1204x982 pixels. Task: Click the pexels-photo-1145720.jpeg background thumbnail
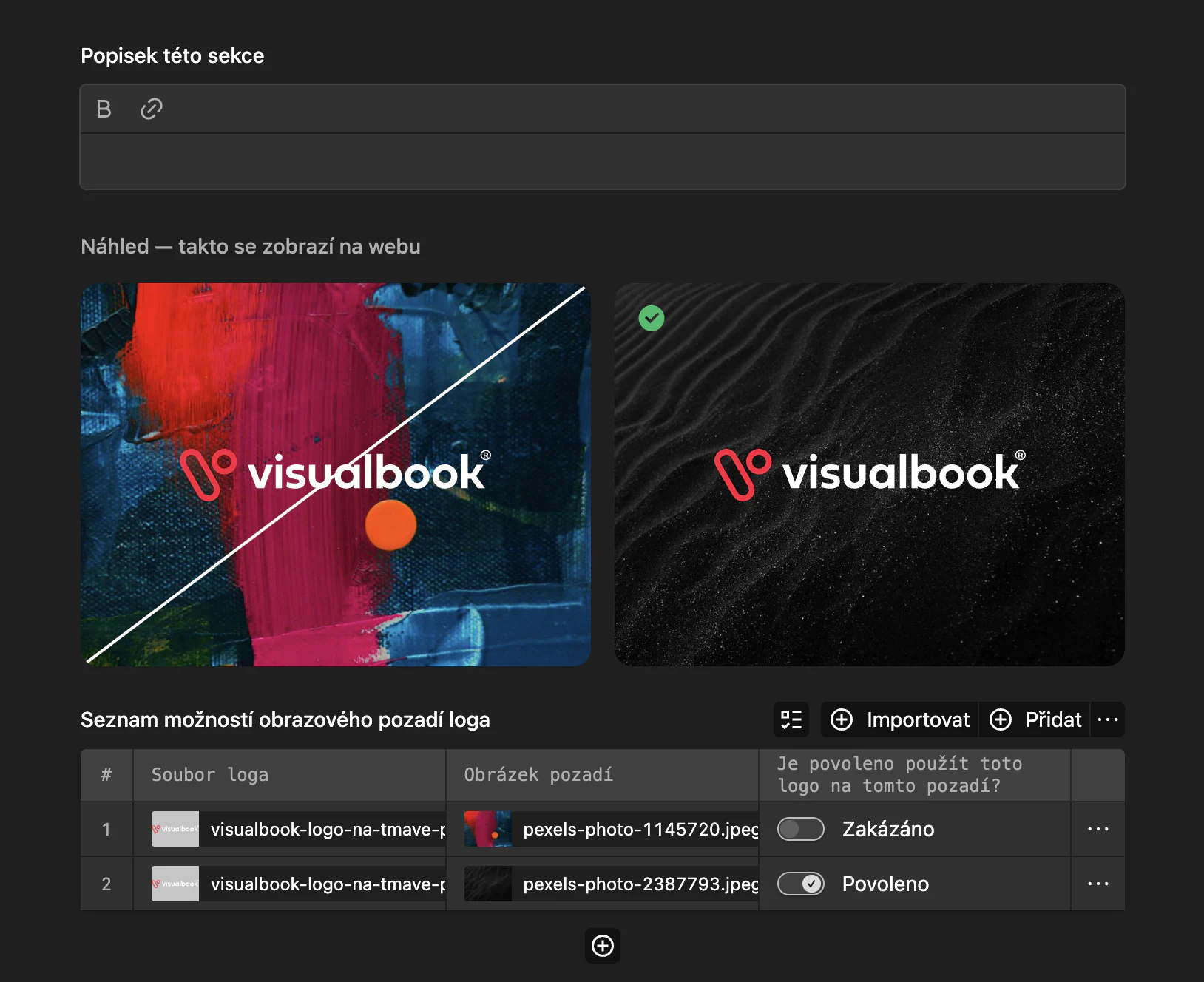tap(488, 829)
